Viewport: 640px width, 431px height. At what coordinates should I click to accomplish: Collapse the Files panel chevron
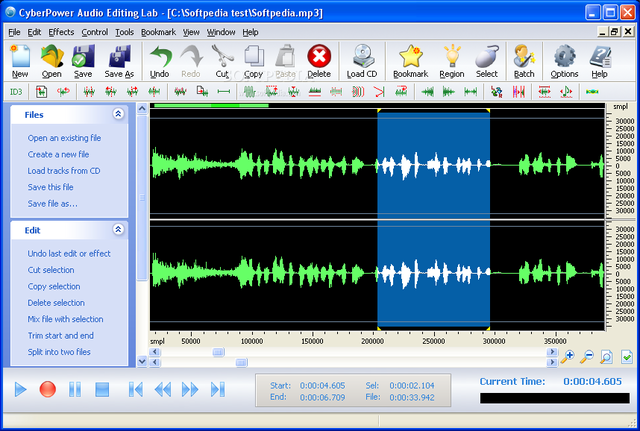[118, 114]
